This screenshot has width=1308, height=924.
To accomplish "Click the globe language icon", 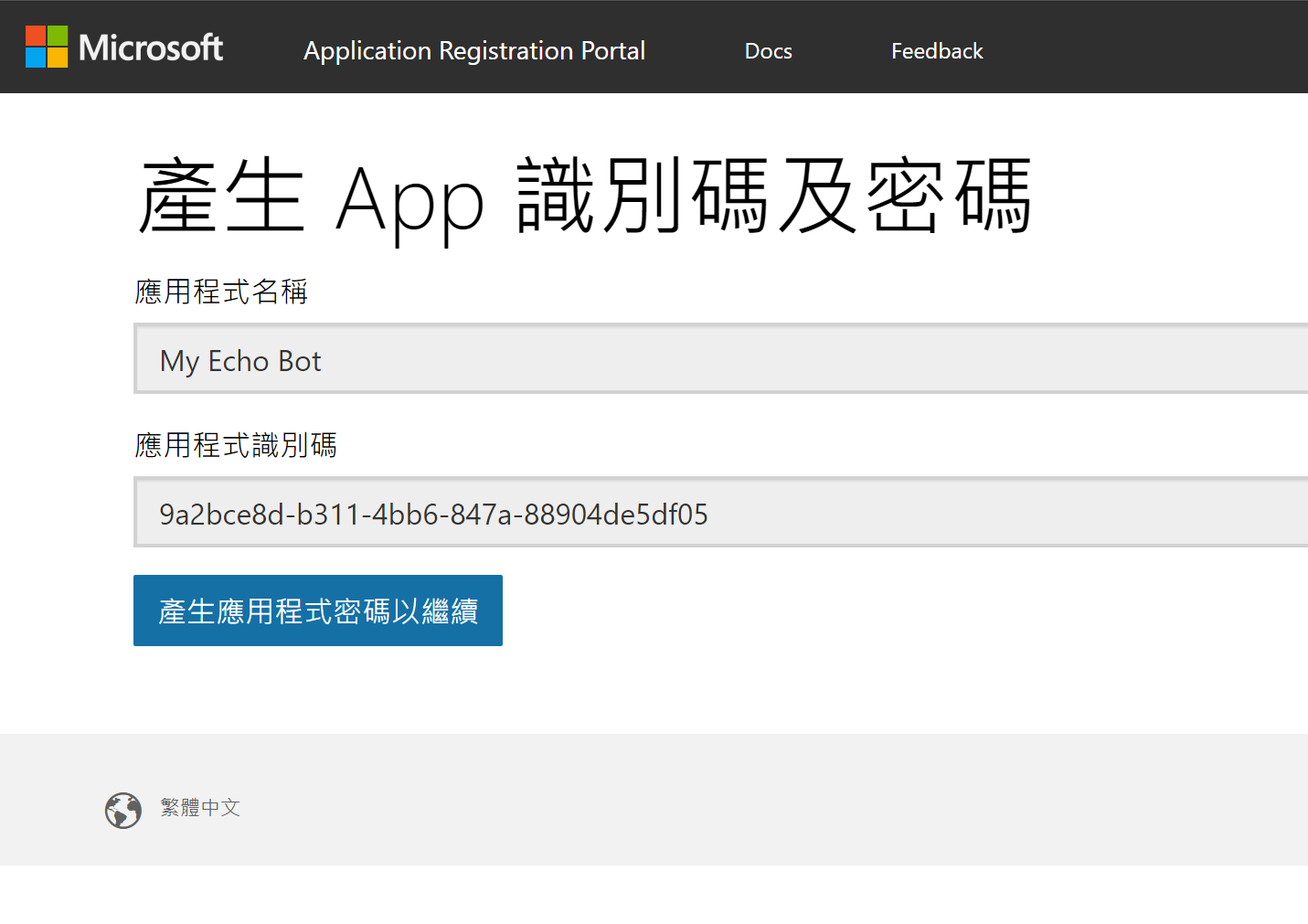I will tap(122, 810).
